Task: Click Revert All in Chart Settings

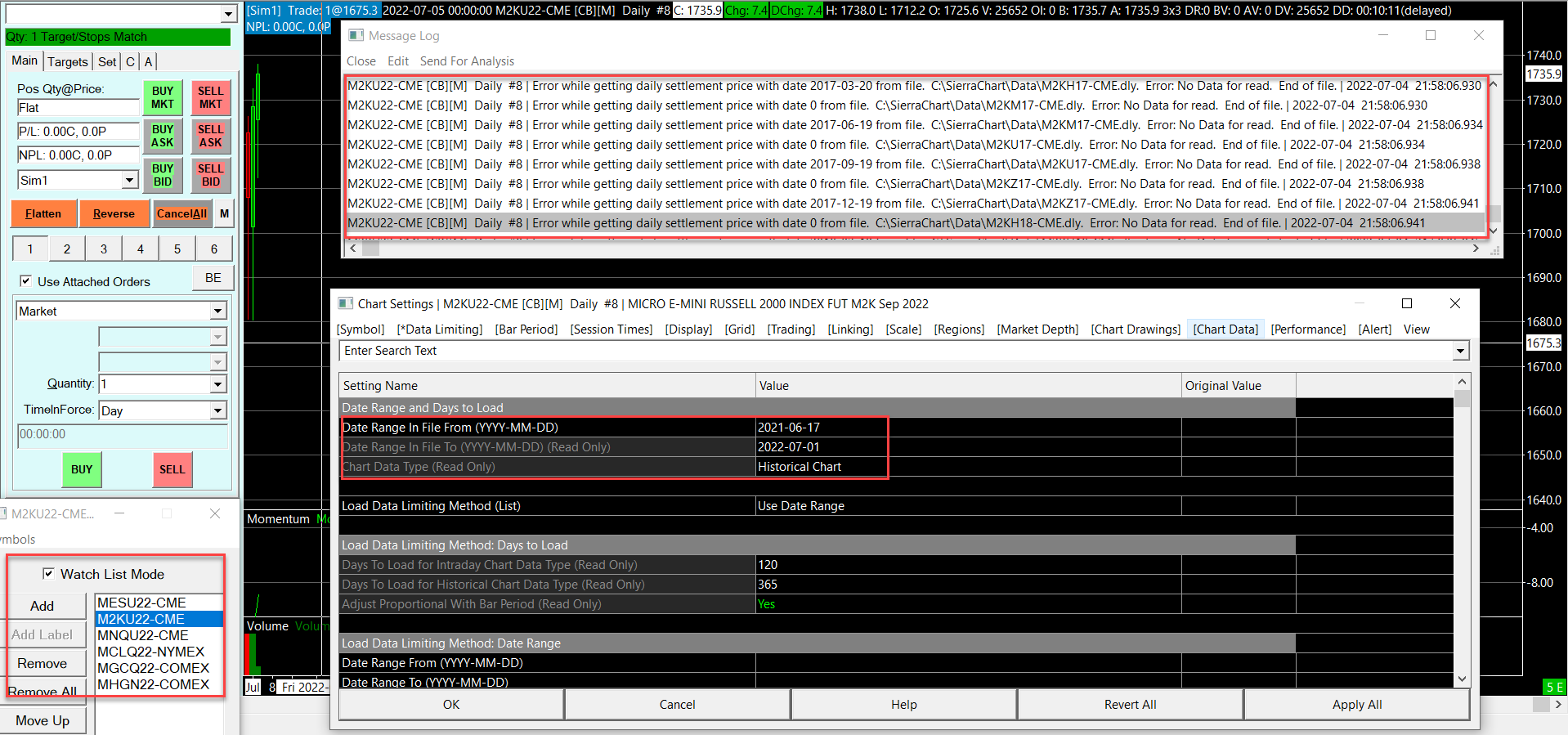Action: (1131, 704)
